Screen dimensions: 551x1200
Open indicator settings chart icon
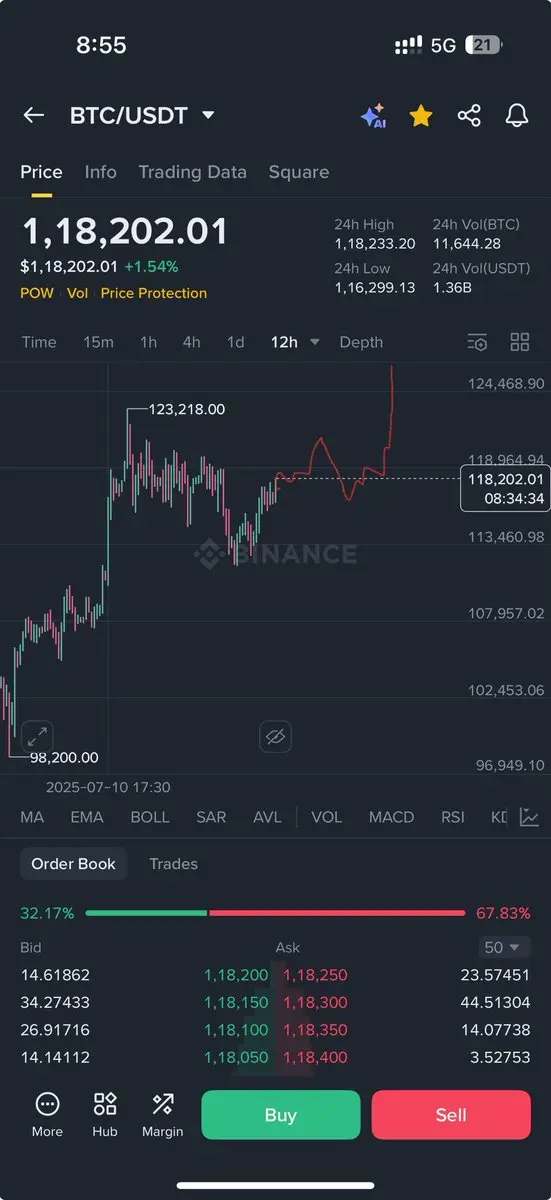point(530,817)
